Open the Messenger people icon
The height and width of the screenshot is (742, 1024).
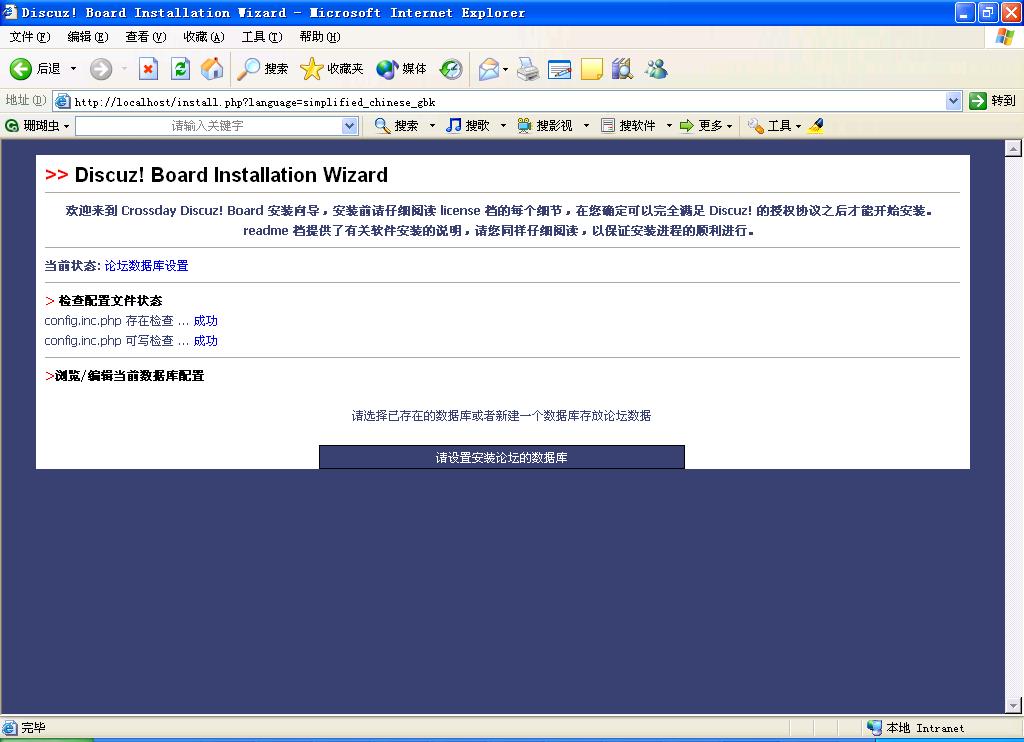[656, 69]
